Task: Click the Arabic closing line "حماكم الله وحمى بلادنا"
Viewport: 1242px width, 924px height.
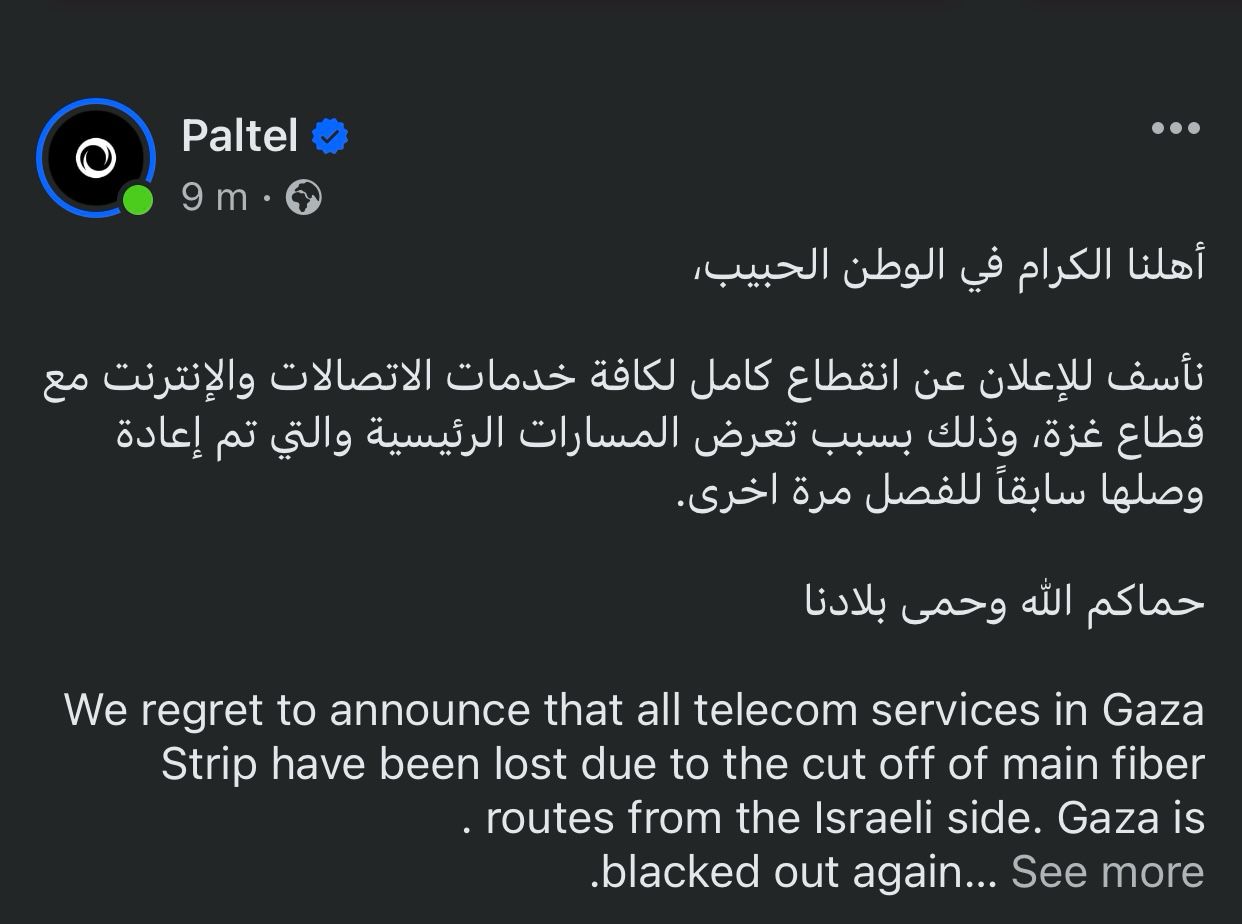Action: pyautogui.click(x=1005, y=601)
